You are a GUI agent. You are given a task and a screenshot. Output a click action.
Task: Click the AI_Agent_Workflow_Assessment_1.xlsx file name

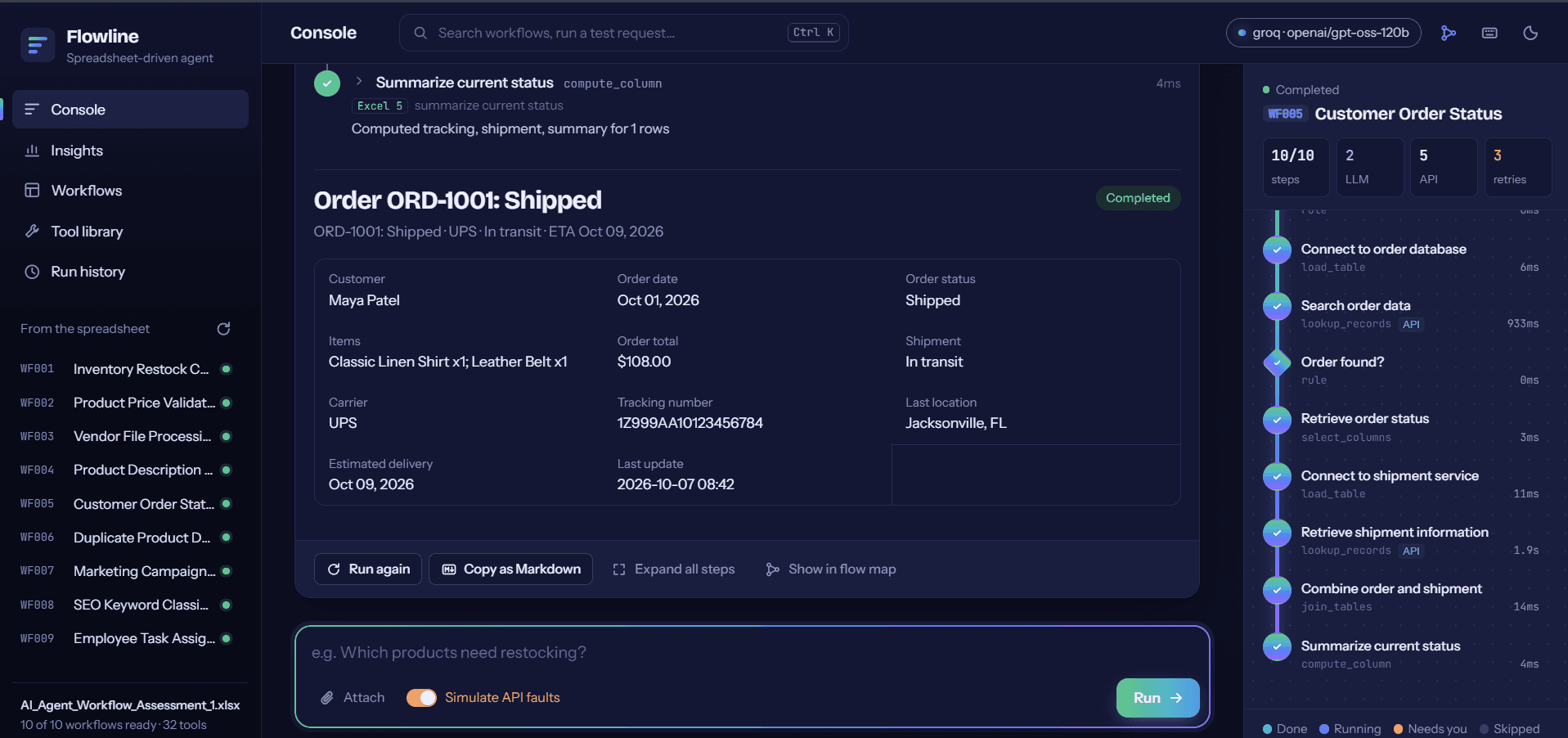pyautogui.click(x=130, y=705)
